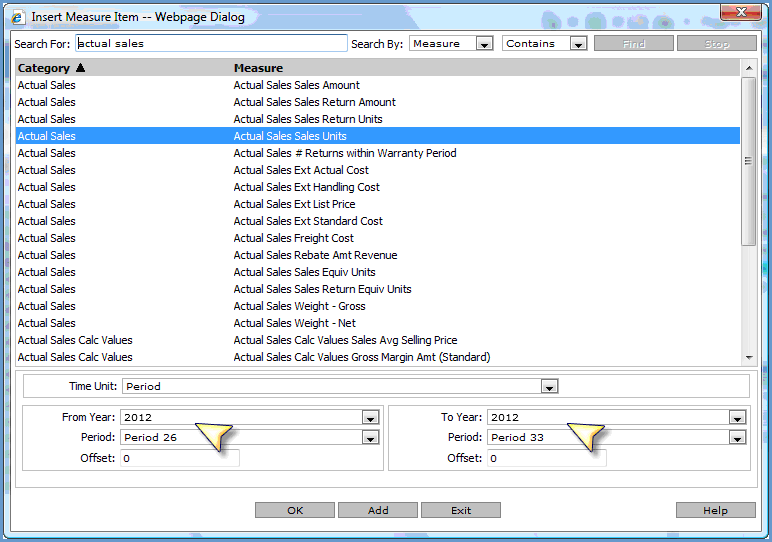Expand the Contains match-type dropdown

click(x=578, y=44)
